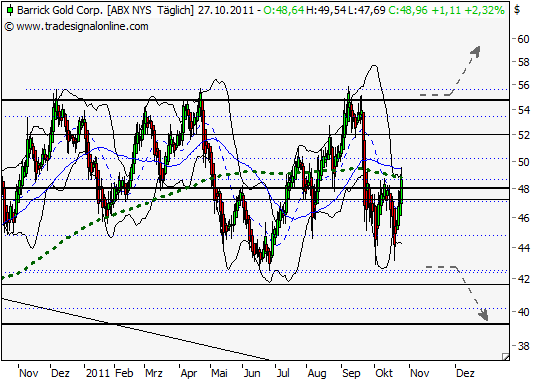
Task: Click the 60 price axis label
Action: (523, 39)
